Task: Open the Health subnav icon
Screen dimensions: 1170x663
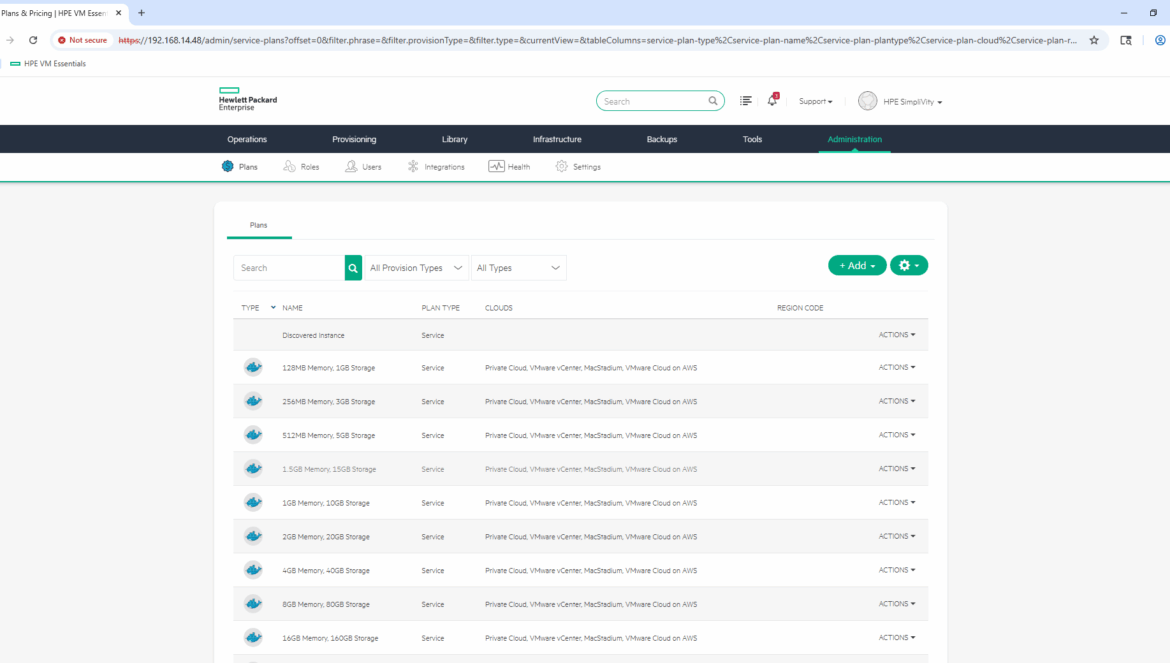Action: click(x=496, y=167)
